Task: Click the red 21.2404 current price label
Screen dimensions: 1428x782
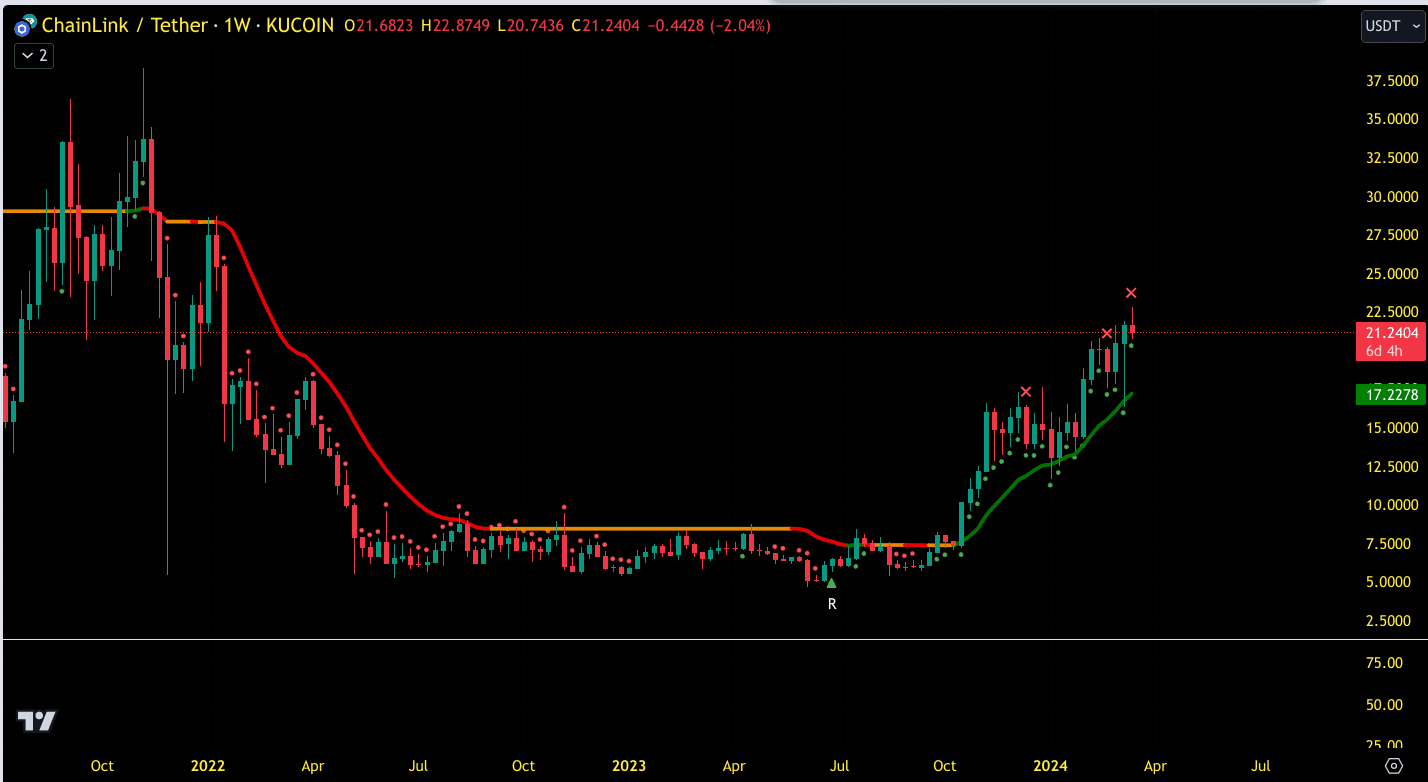Action: 1391,333
